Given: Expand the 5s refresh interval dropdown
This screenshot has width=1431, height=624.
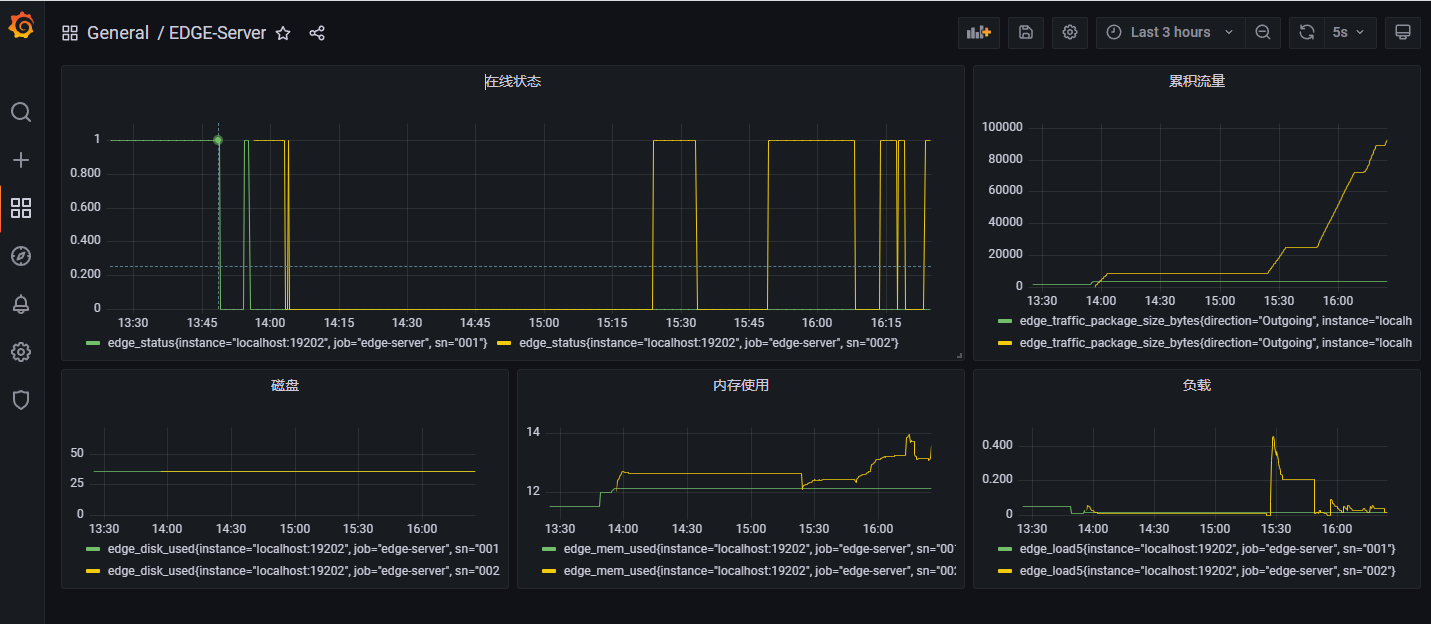Looking at the screenshot, I should (1352, 32).
